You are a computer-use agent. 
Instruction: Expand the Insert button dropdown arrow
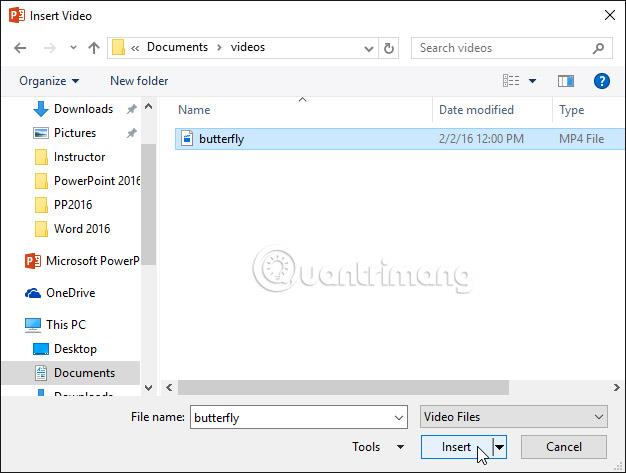click(499, 447)
